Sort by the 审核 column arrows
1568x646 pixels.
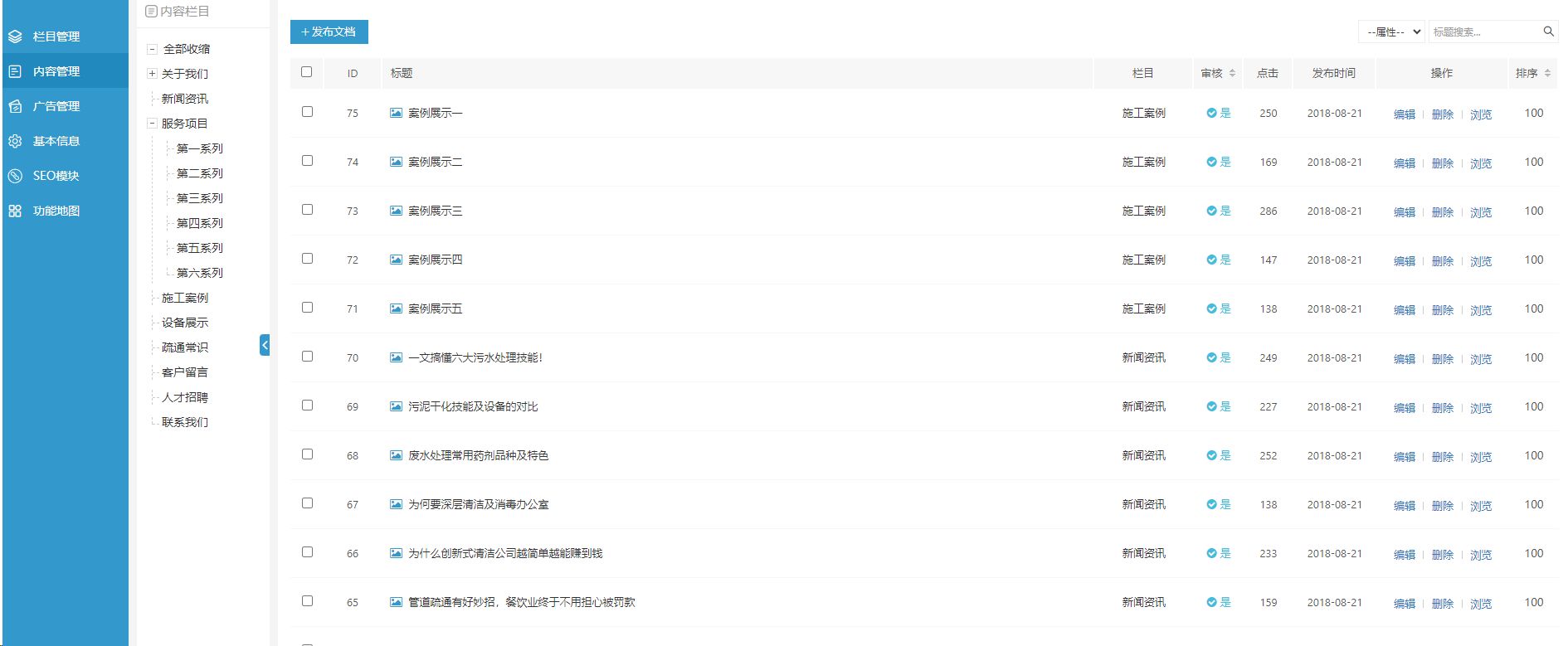1232,73
